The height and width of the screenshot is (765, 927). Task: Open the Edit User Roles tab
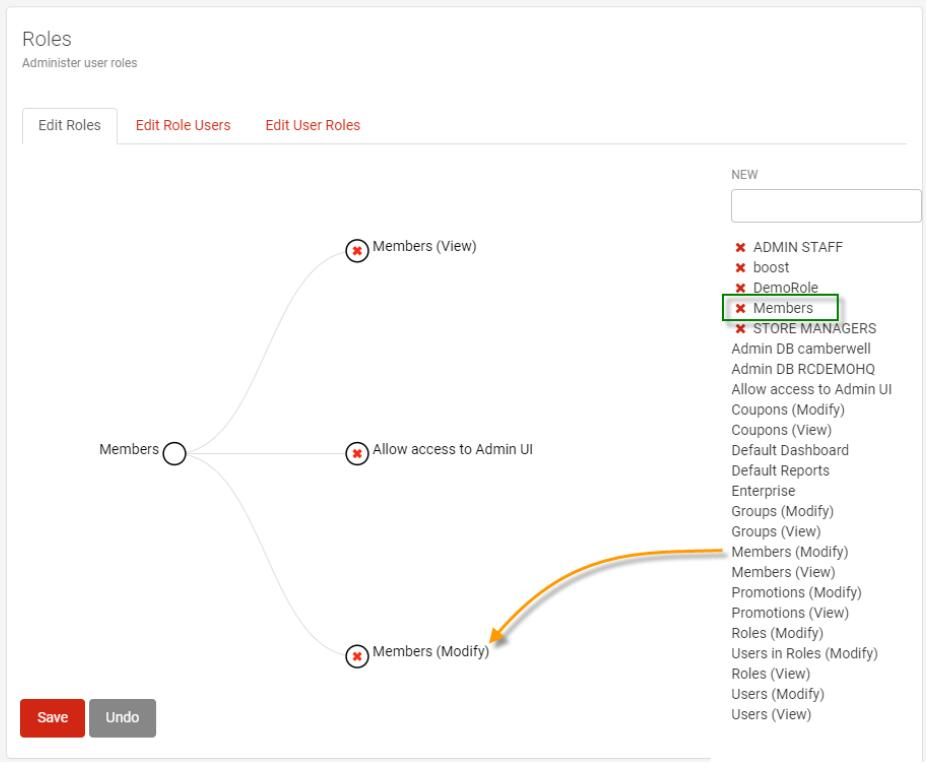tap(313, 125)
